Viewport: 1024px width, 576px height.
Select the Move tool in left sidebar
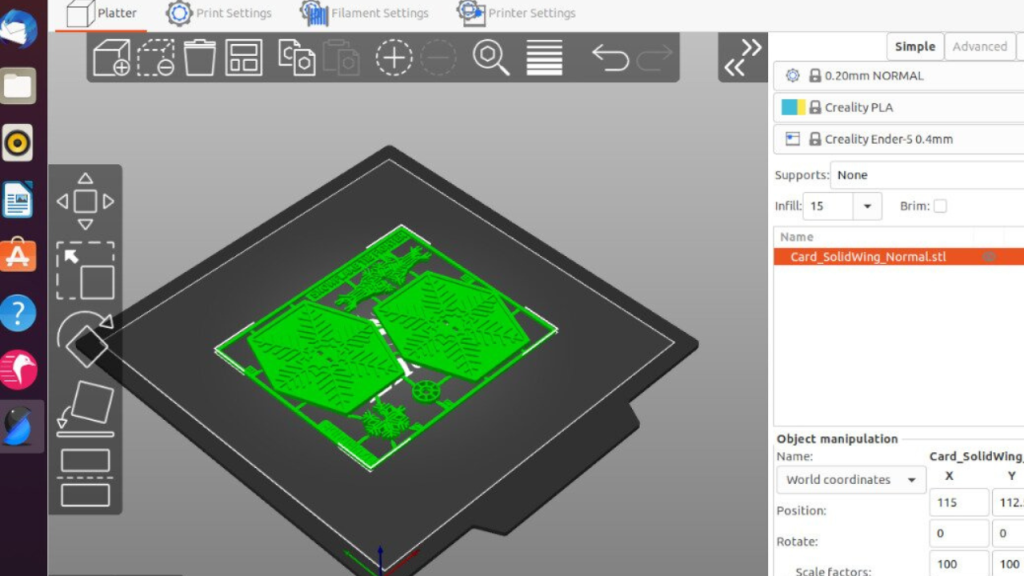pos(85,200)
